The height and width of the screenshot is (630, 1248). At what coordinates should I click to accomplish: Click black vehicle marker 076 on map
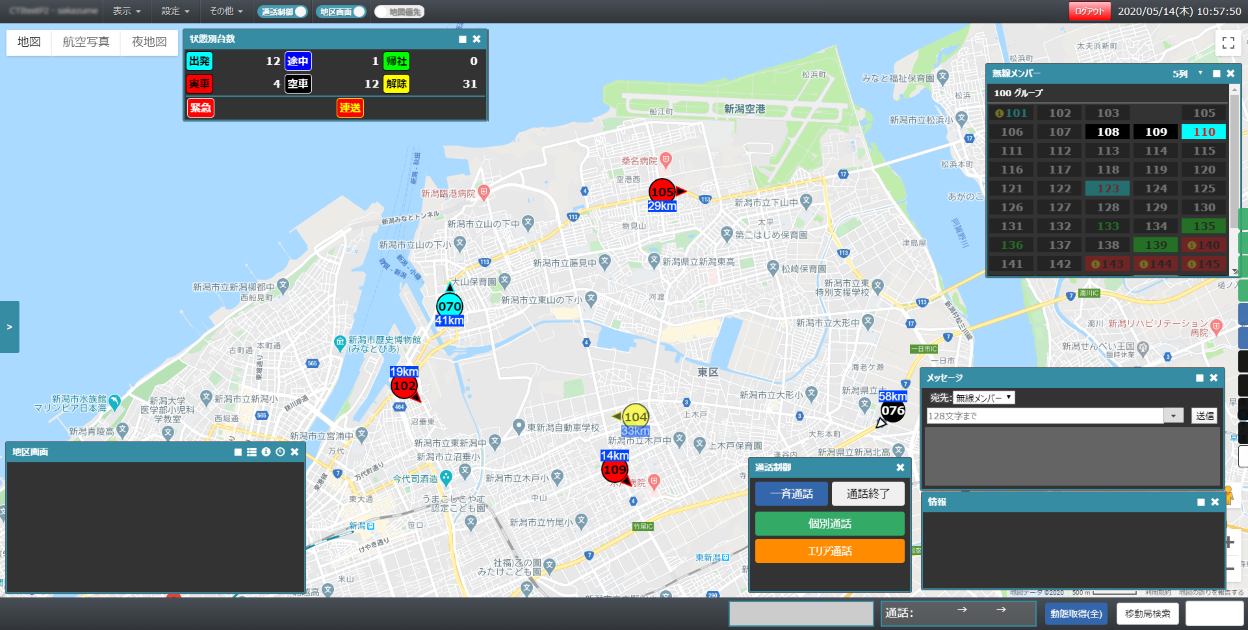point(892,410)
